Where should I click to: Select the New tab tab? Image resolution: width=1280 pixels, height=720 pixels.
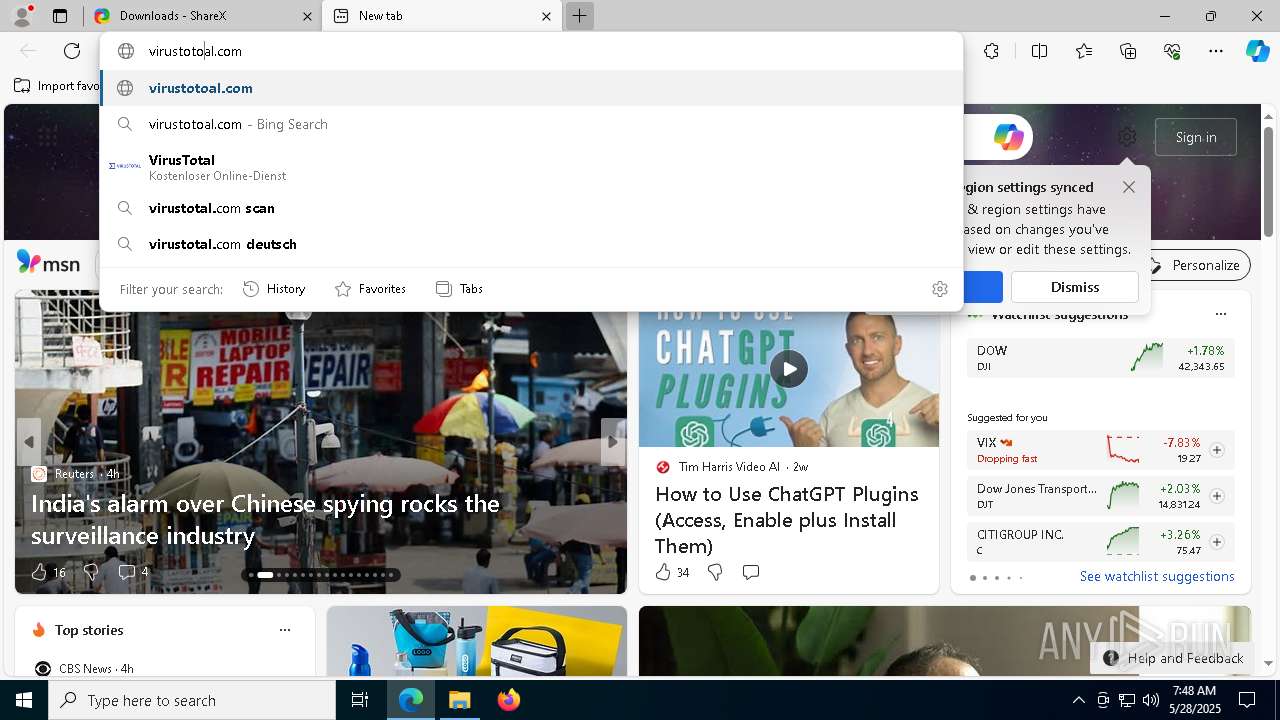coord(443,16)
